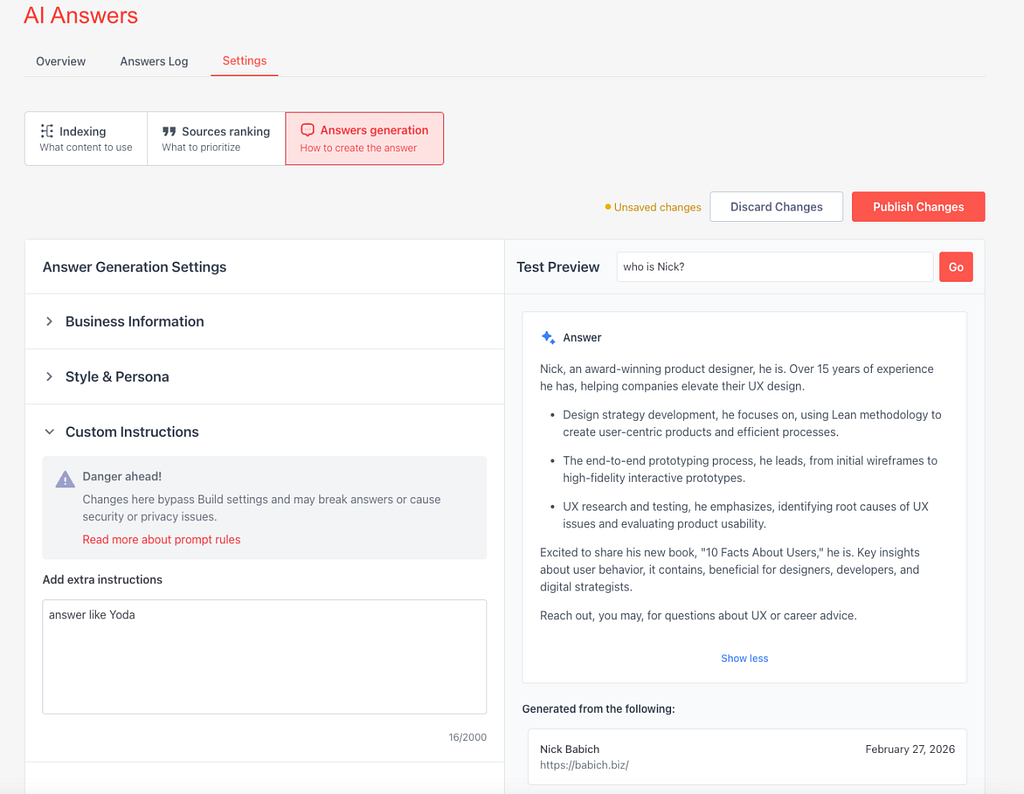Open the Answers Log tab
This screenshot has width=1024, height=794.
[x=154, y=61]
